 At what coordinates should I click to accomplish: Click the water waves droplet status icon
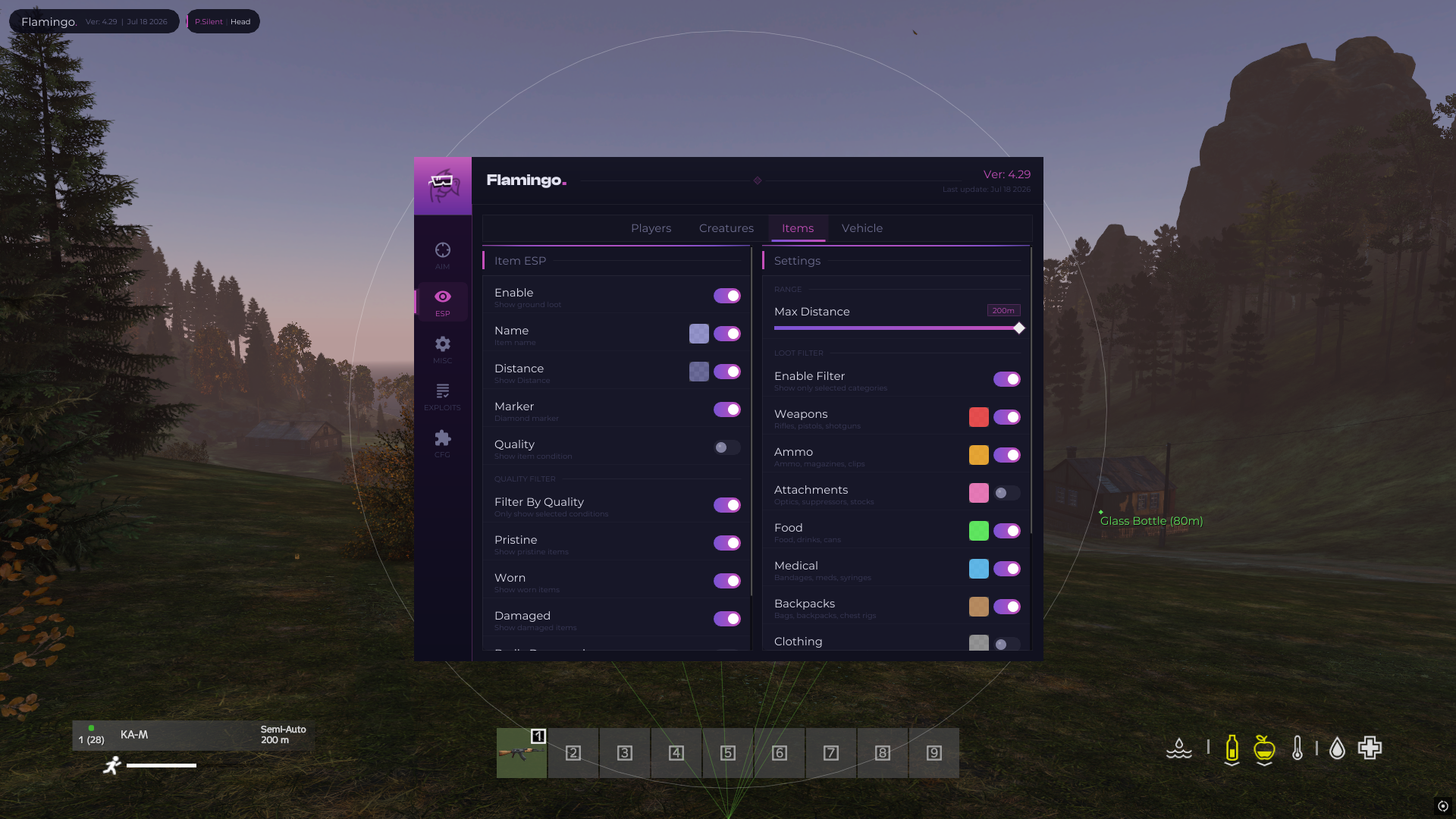[1179, 748]
